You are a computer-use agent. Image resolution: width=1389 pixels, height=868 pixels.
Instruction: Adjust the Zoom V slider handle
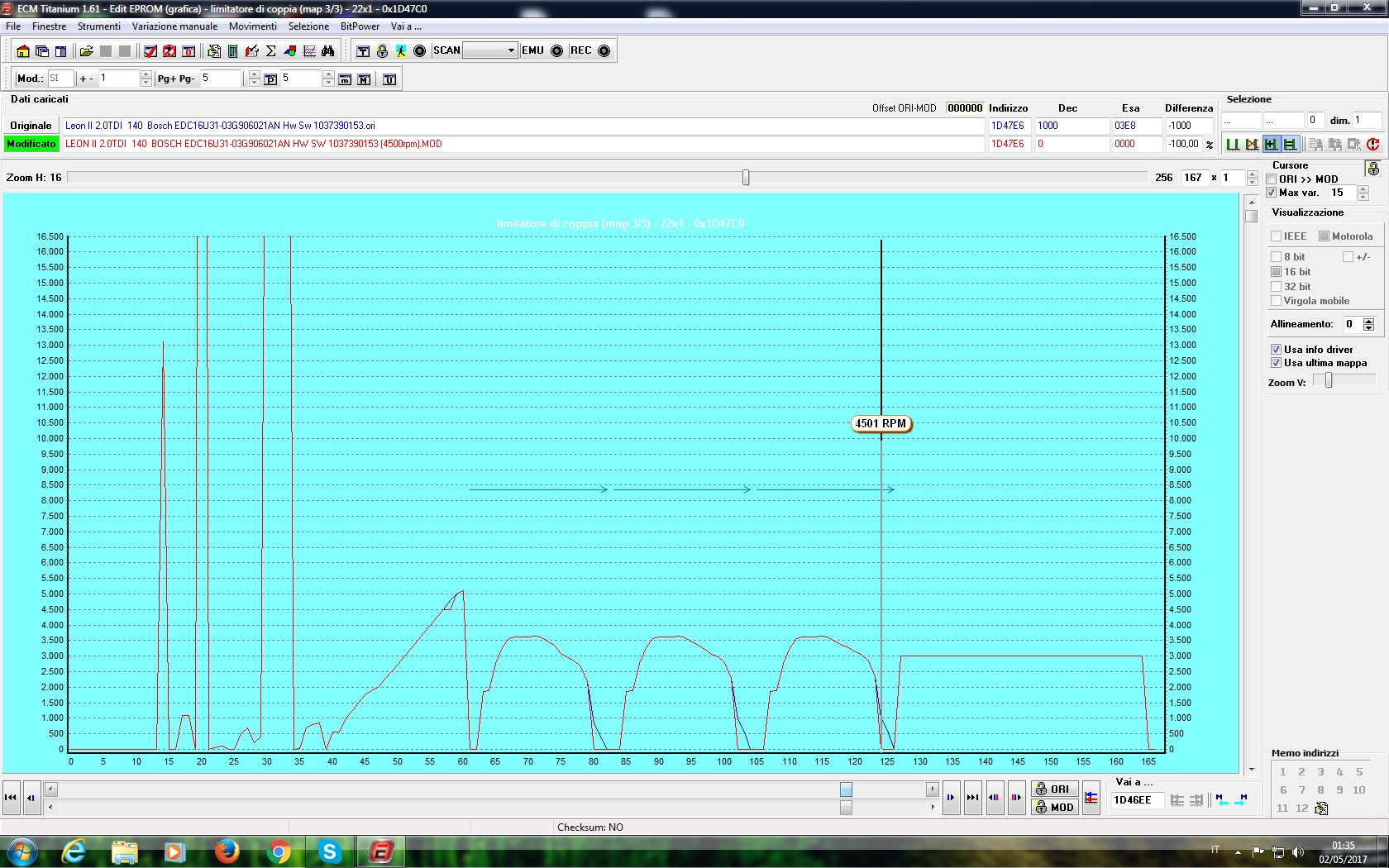(1329, 380)
